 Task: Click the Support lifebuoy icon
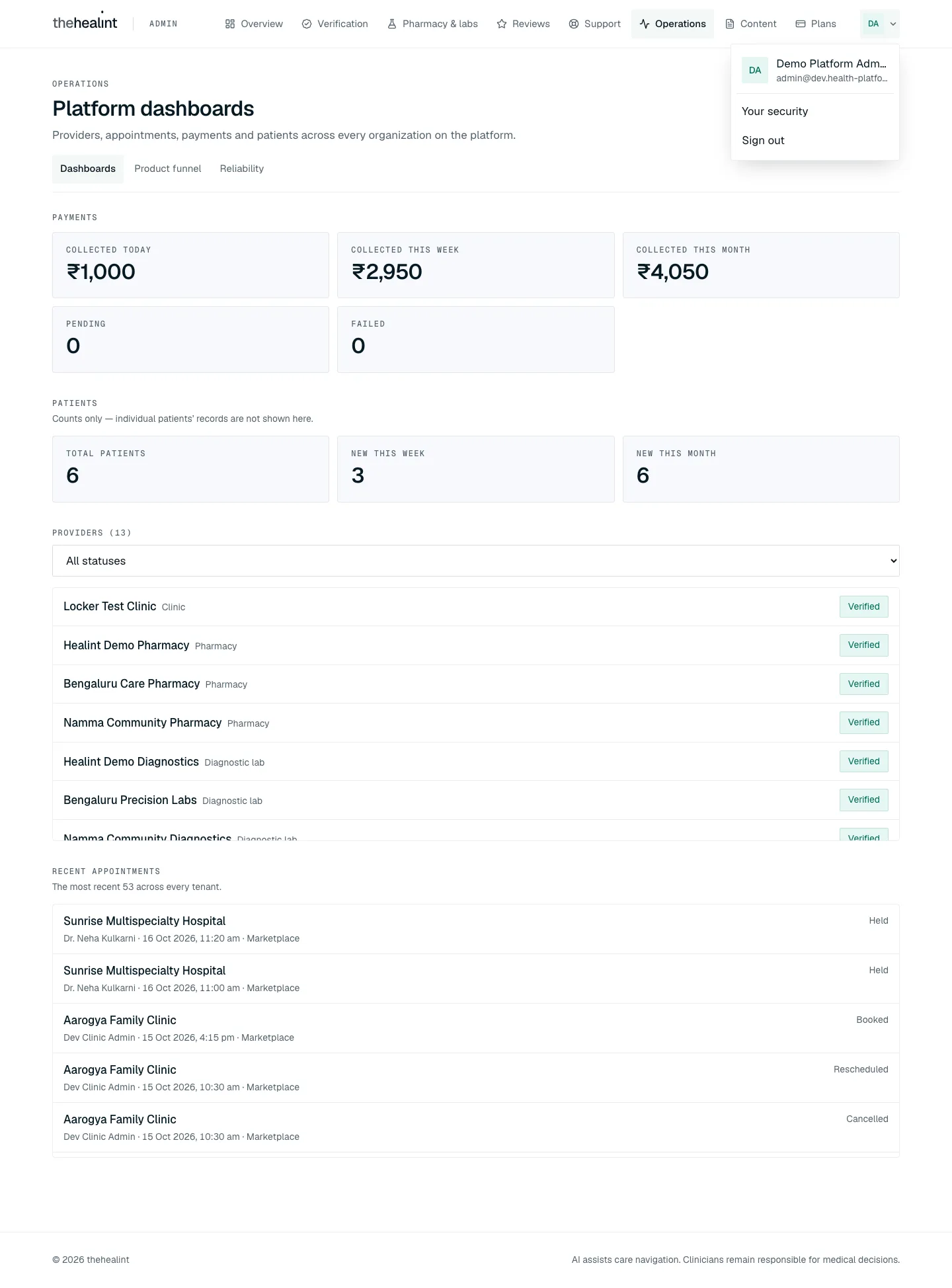click(574, 24)
